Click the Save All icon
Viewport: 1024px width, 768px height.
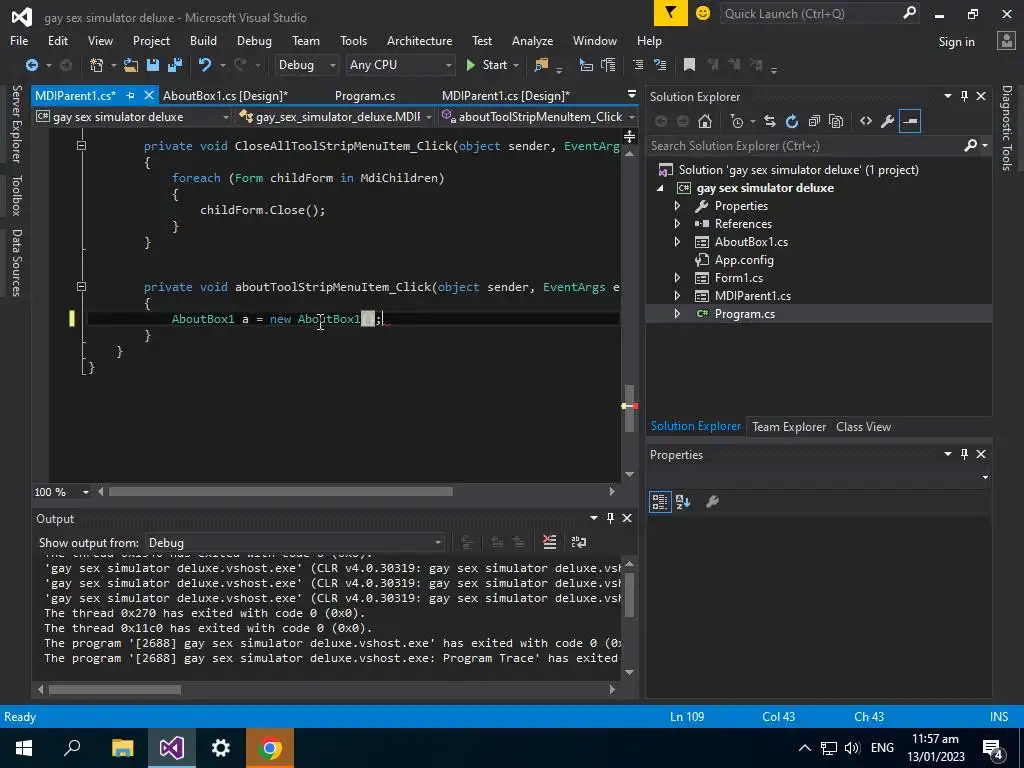(174, 65)
